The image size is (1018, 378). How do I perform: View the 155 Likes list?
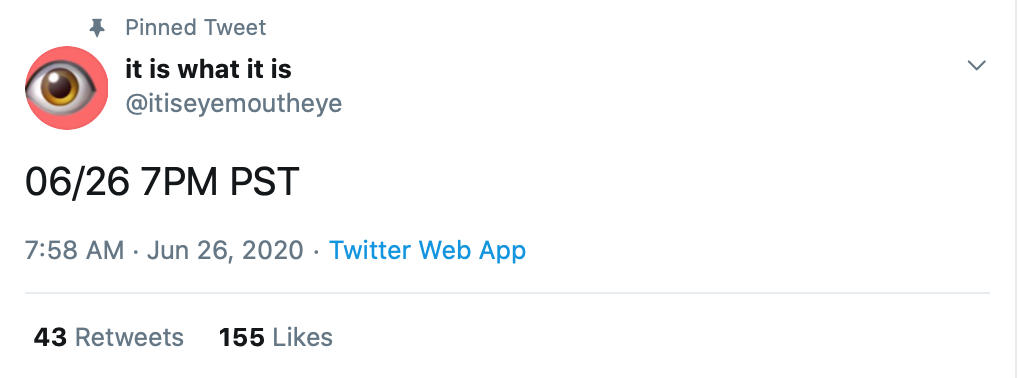[276, 337]
